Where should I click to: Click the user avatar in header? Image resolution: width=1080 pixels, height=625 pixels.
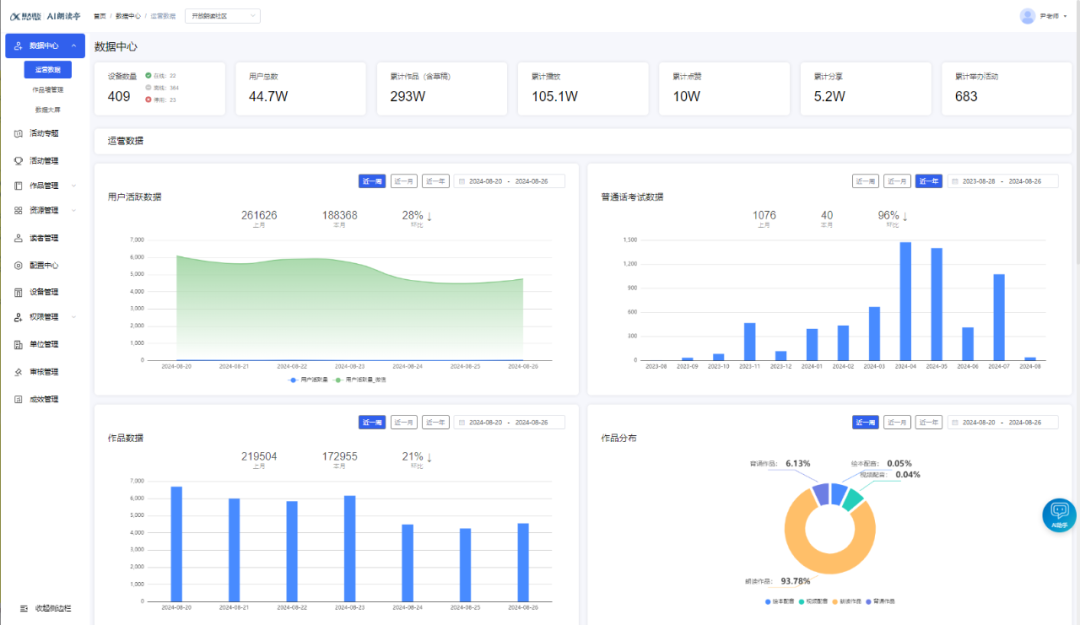pyautogui.click(x=1028, y=16)
